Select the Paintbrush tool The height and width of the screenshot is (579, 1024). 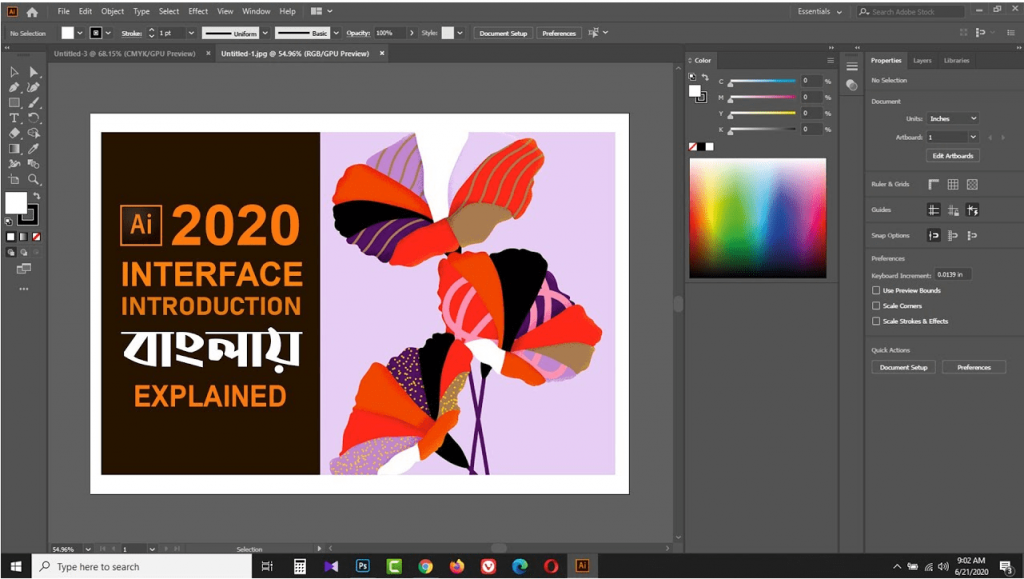coord(33,102)
